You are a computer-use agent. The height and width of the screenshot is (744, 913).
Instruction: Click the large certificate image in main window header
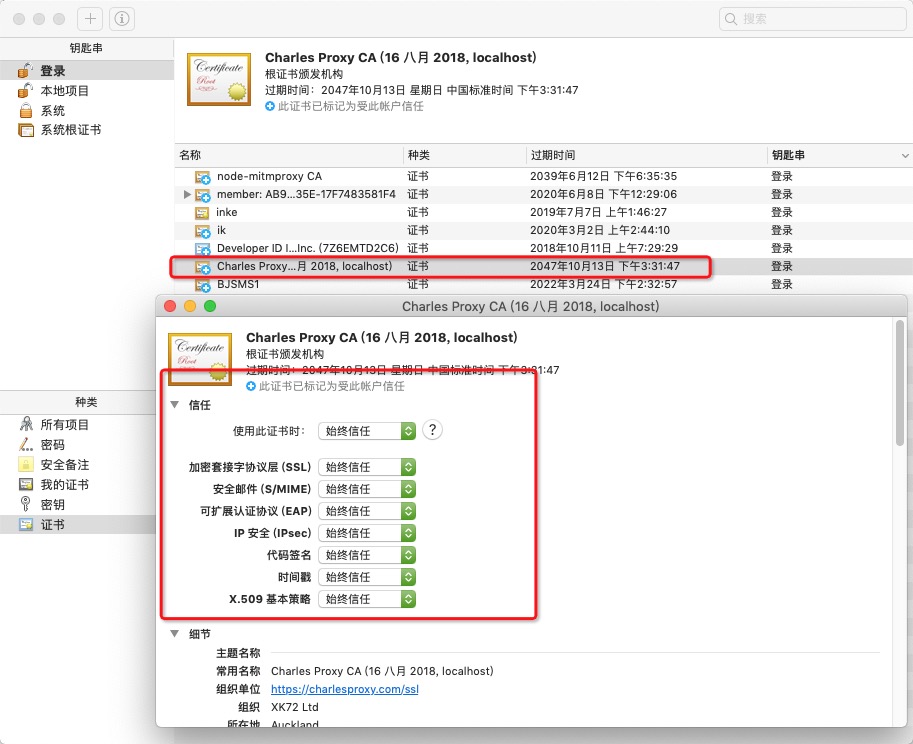click(x=219, y=79)
